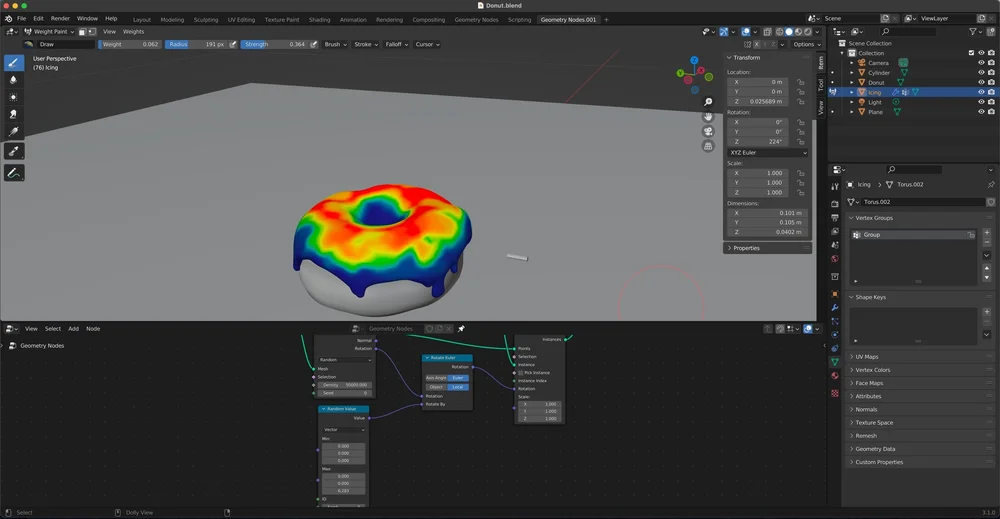Hide the Camera object in outliner
Screen dimensions: 1000x519
pyautogui.click(x=982, y=62)
